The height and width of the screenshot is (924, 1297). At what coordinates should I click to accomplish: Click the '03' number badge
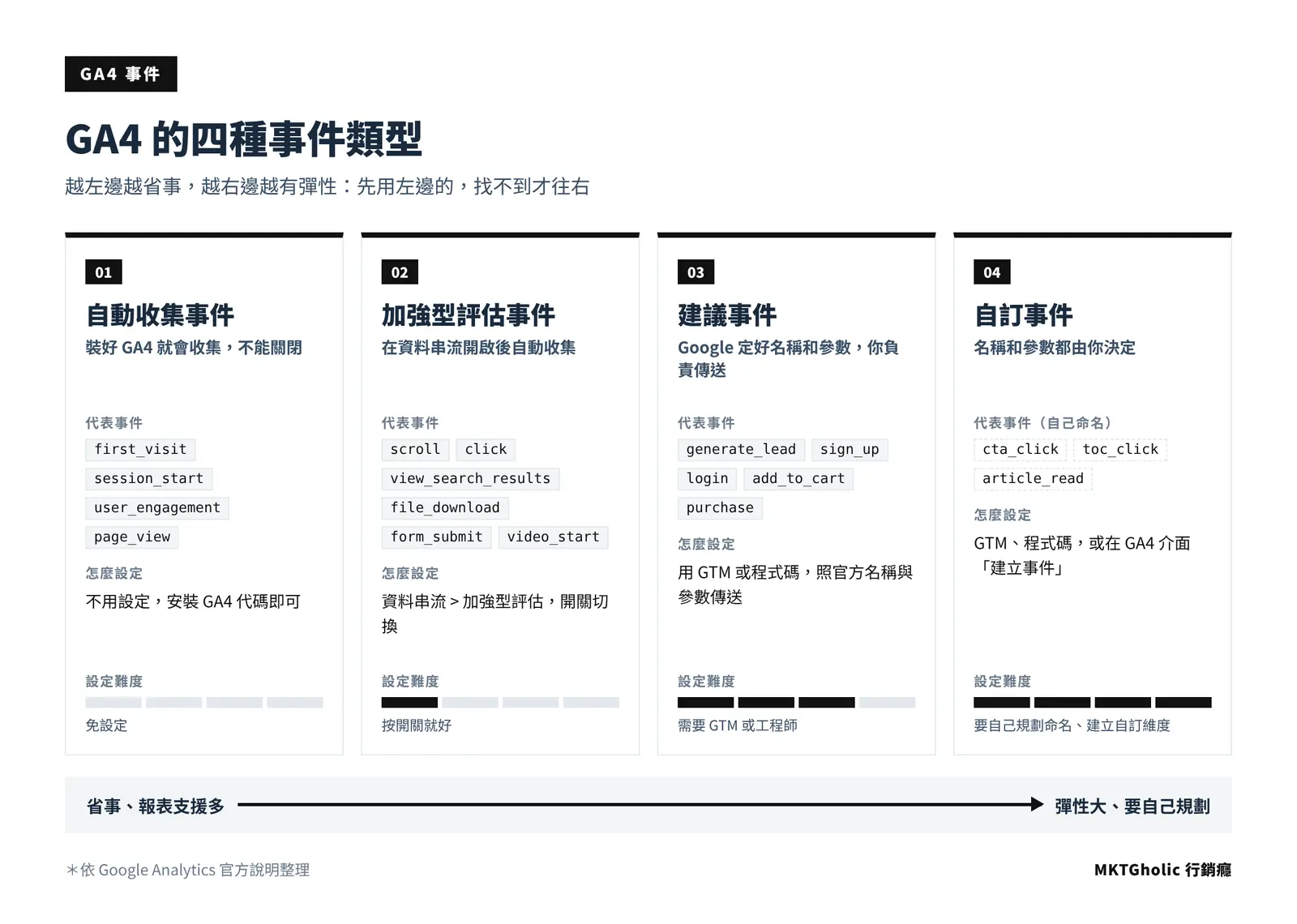tap(696, 272)
